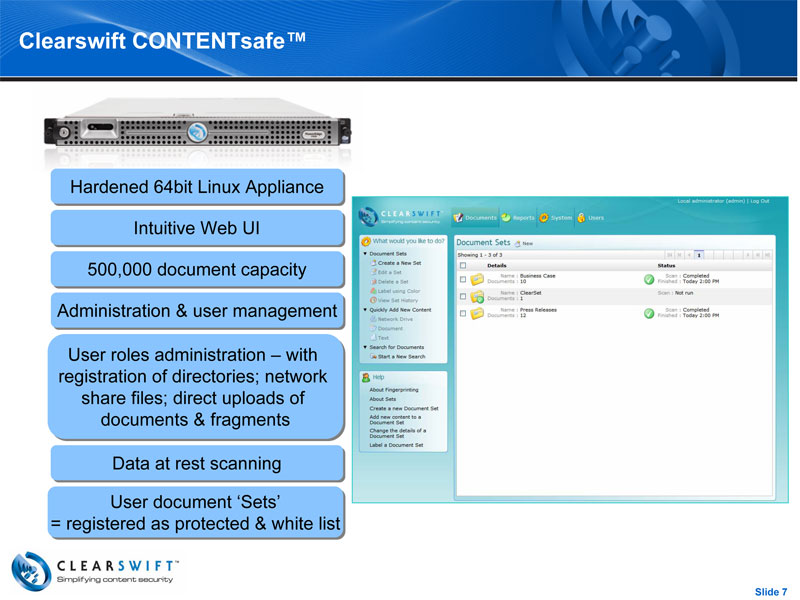
Task: Click the 'ClearSet' set name
Action: pyautogui.click(x=531, y=293)
